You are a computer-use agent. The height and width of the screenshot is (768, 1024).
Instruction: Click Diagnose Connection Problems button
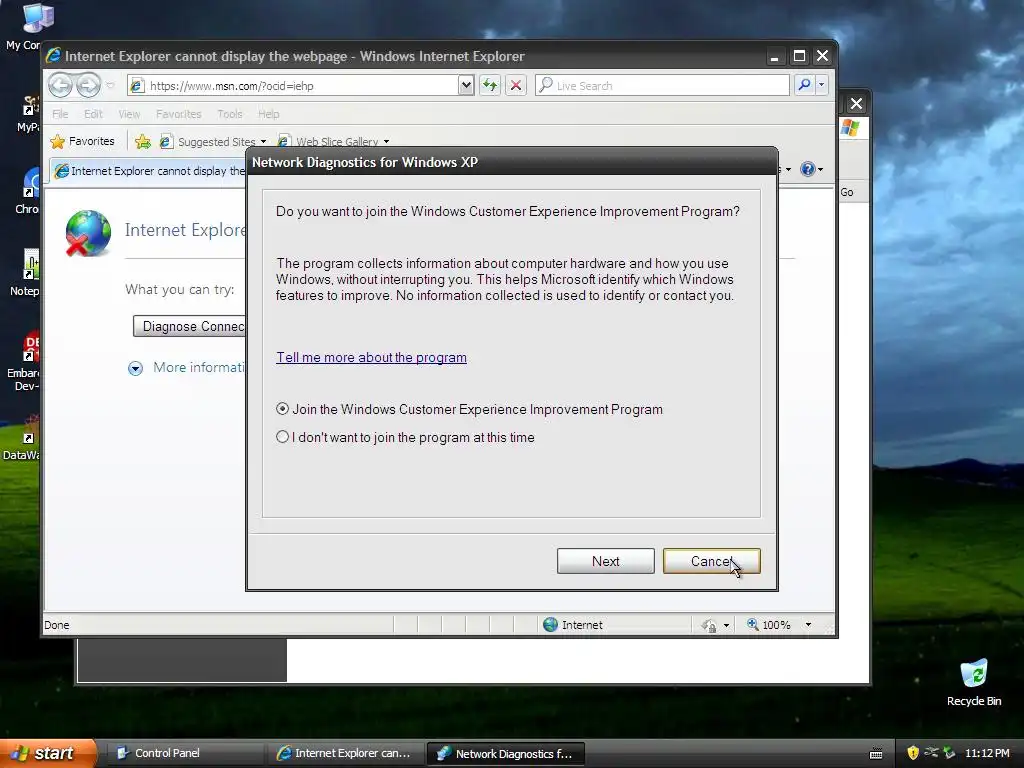coord(189,326)
